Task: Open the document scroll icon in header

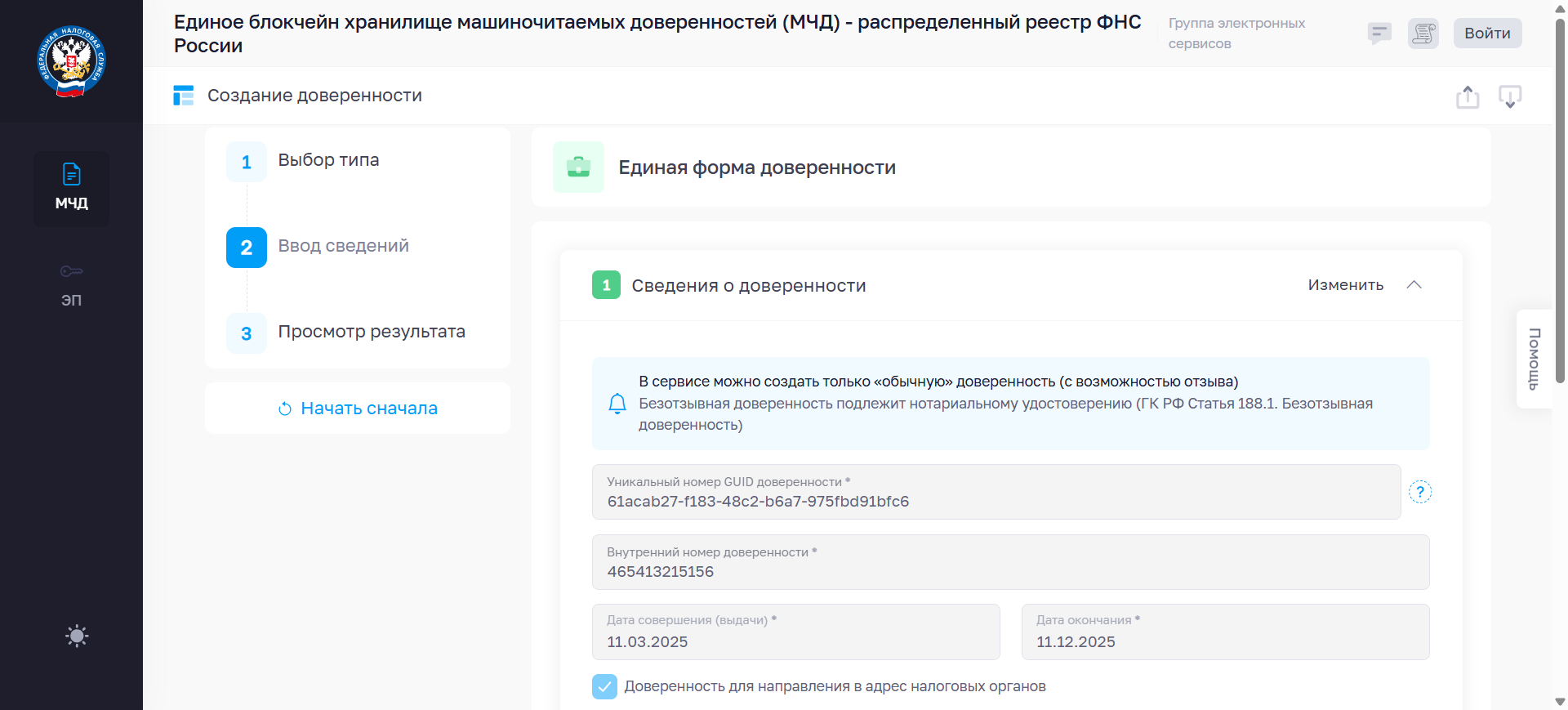Action: pos(1423,33)
